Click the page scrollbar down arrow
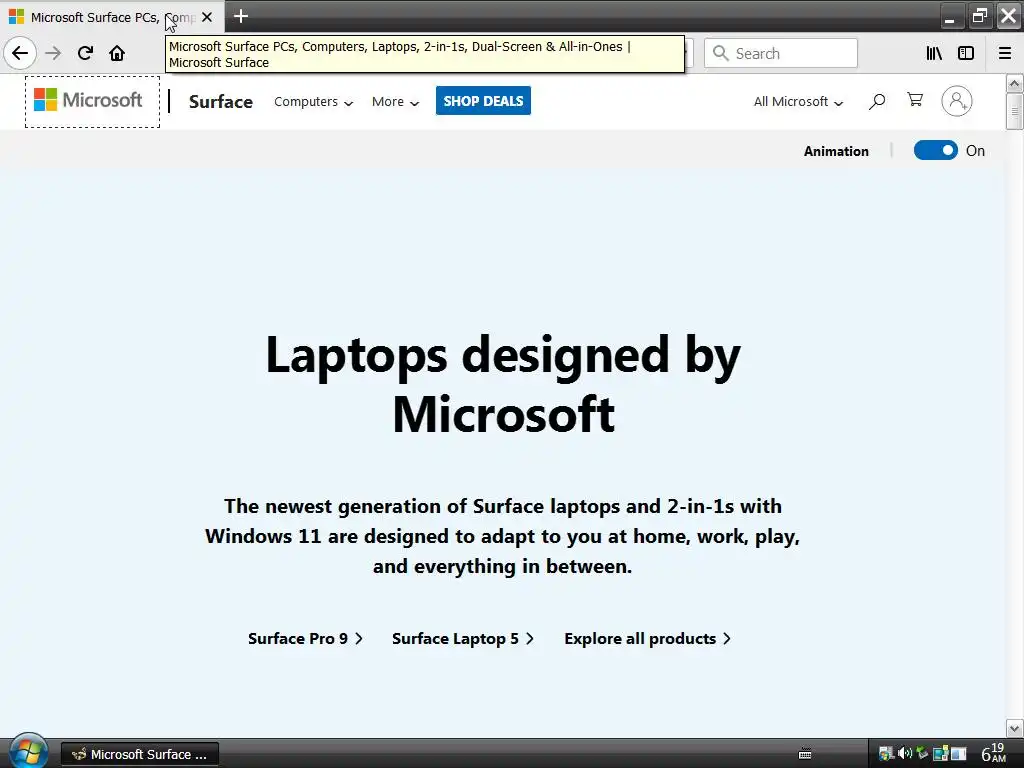 click(x=1014, y=728)
